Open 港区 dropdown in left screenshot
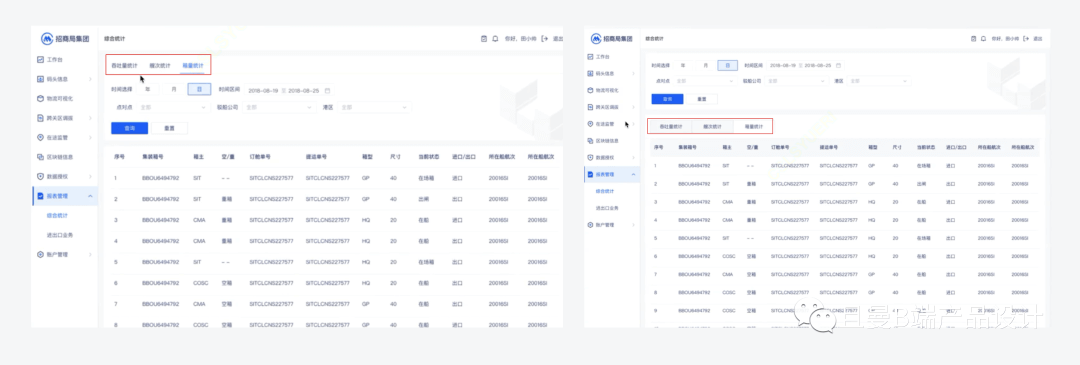 375,107
